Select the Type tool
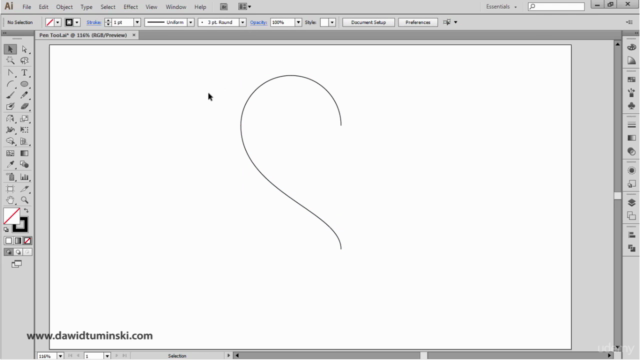Image resolution: width=640 pixels, height=360 pixels. tap(24, 73)
